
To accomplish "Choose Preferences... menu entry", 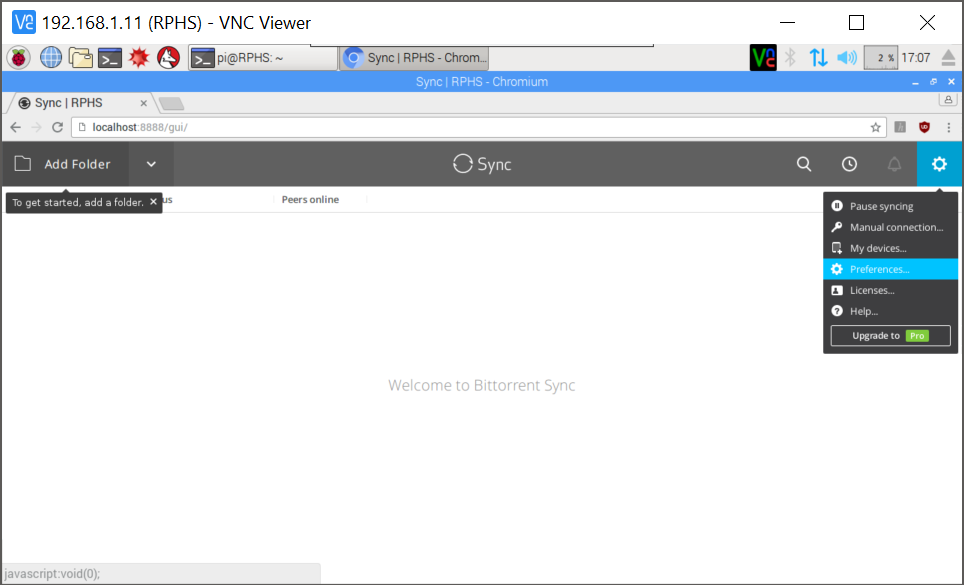I will pos(879,269).
